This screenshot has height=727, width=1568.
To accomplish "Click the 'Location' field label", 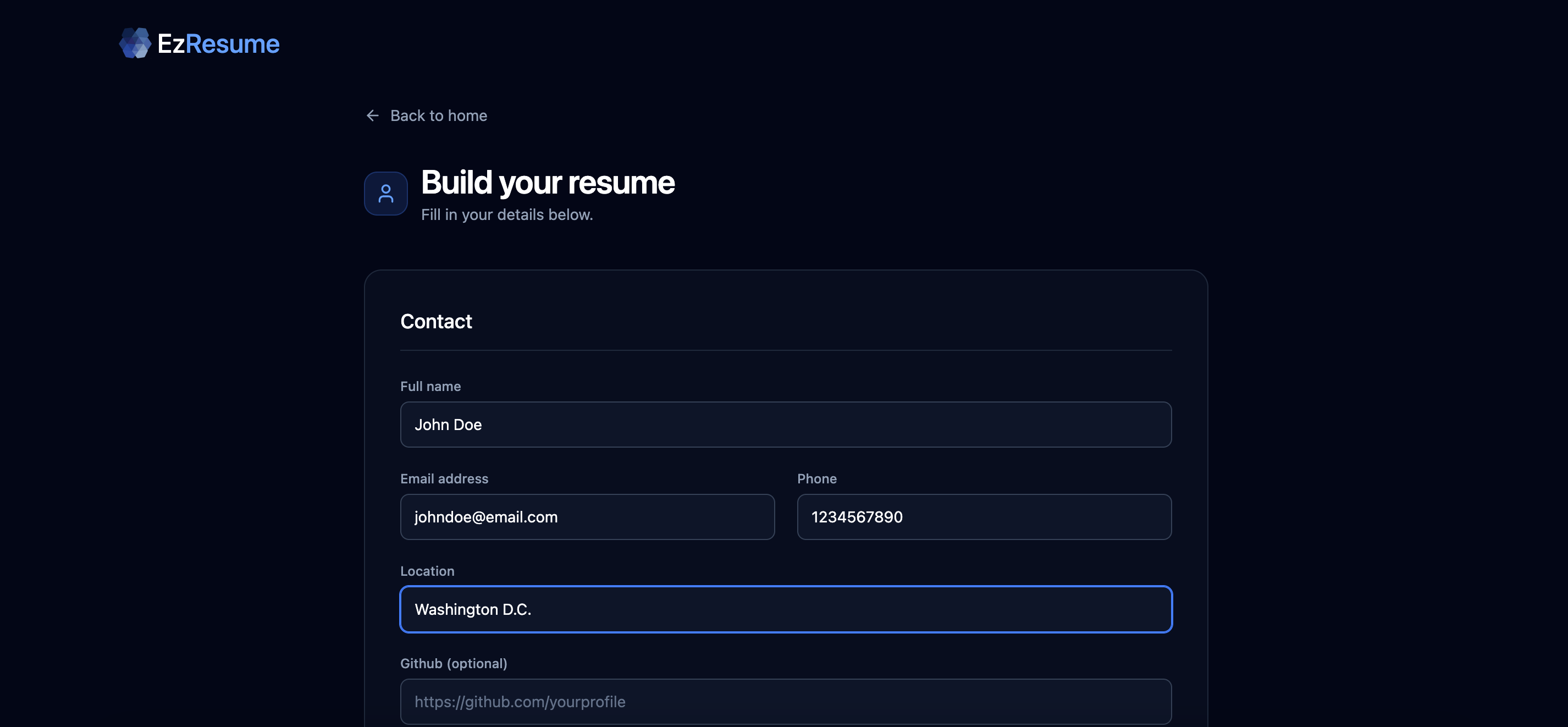I will [x=427, y=571].
